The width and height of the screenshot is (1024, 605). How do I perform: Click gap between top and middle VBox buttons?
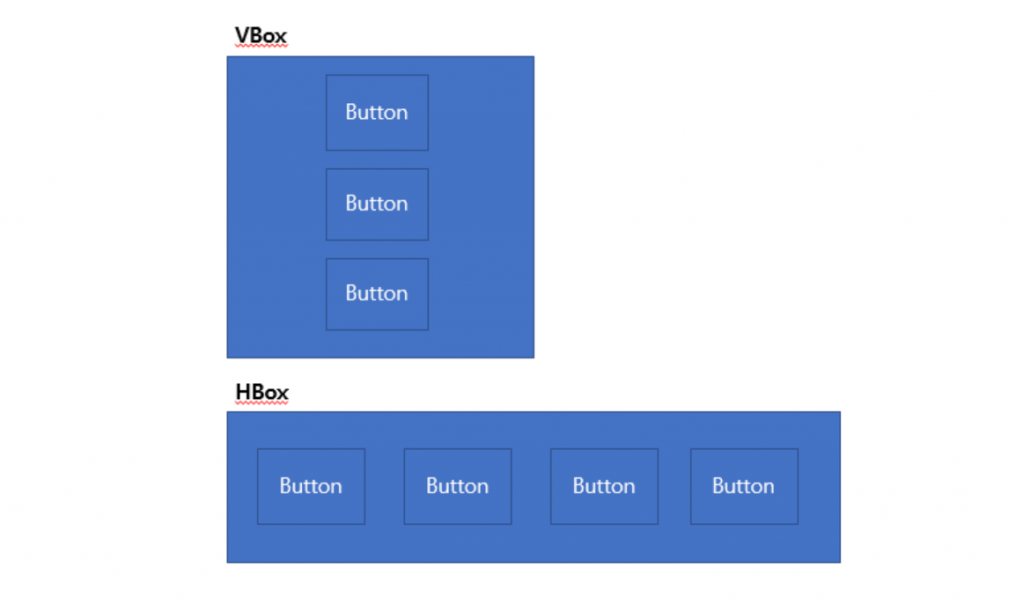tap(377, 159)
